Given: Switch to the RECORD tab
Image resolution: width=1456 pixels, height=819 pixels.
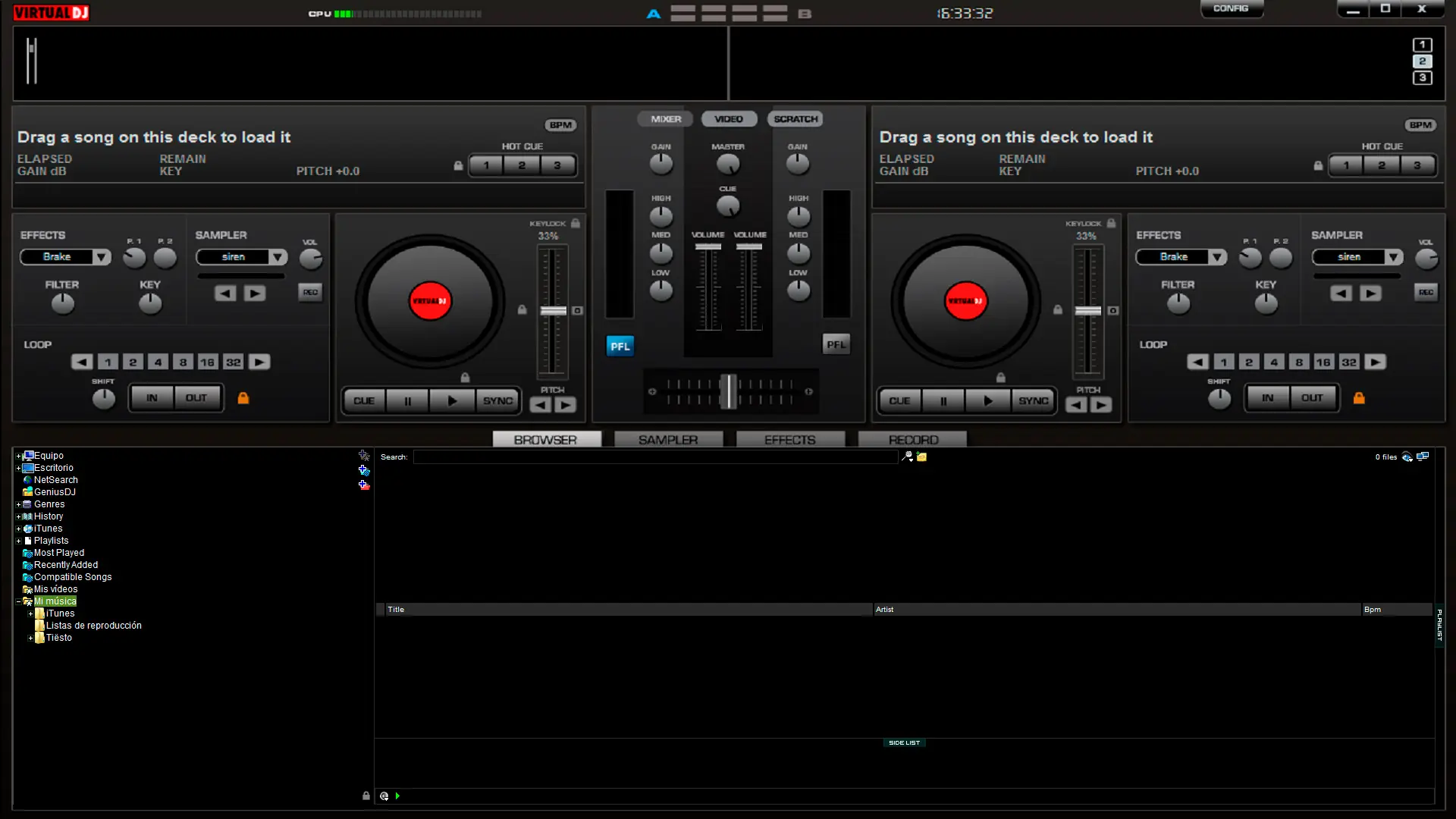Looking at the screenshot, I should (913, 440).
